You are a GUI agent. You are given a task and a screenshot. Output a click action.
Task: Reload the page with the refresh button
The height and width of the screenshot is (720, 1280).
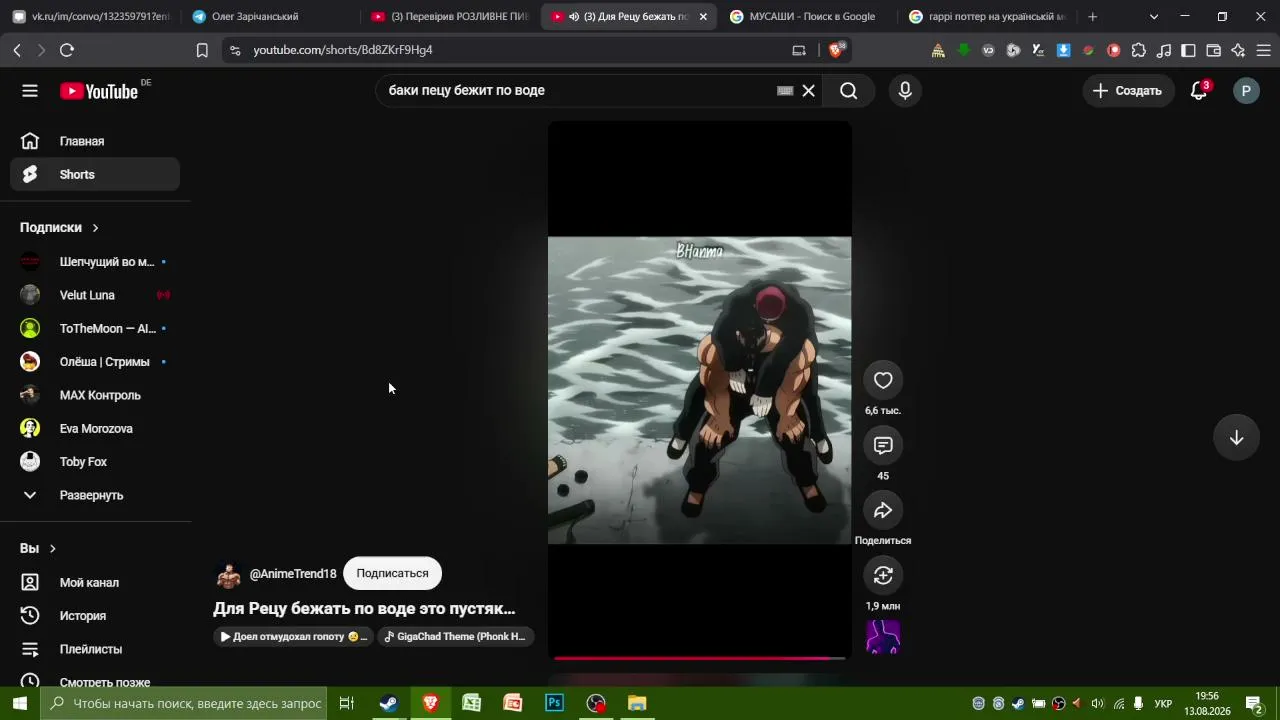pyautogui.click(x=67, y=50)
